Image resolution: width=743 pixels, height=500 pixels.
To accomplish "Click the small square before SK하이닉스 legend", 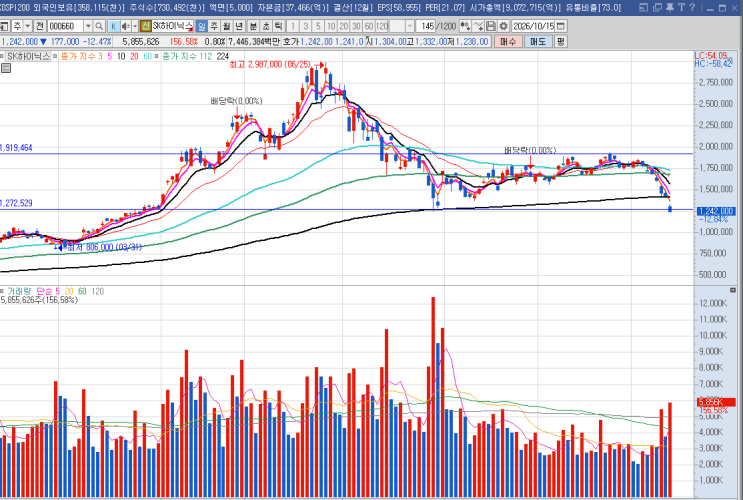I will tap(2, 56).
